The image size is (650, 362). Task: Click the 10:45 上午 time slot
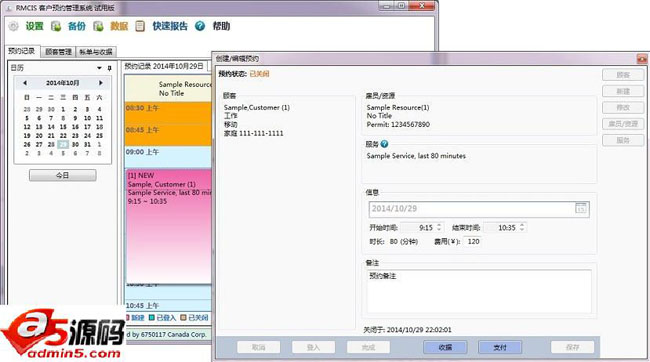click(x=168, y=306)
